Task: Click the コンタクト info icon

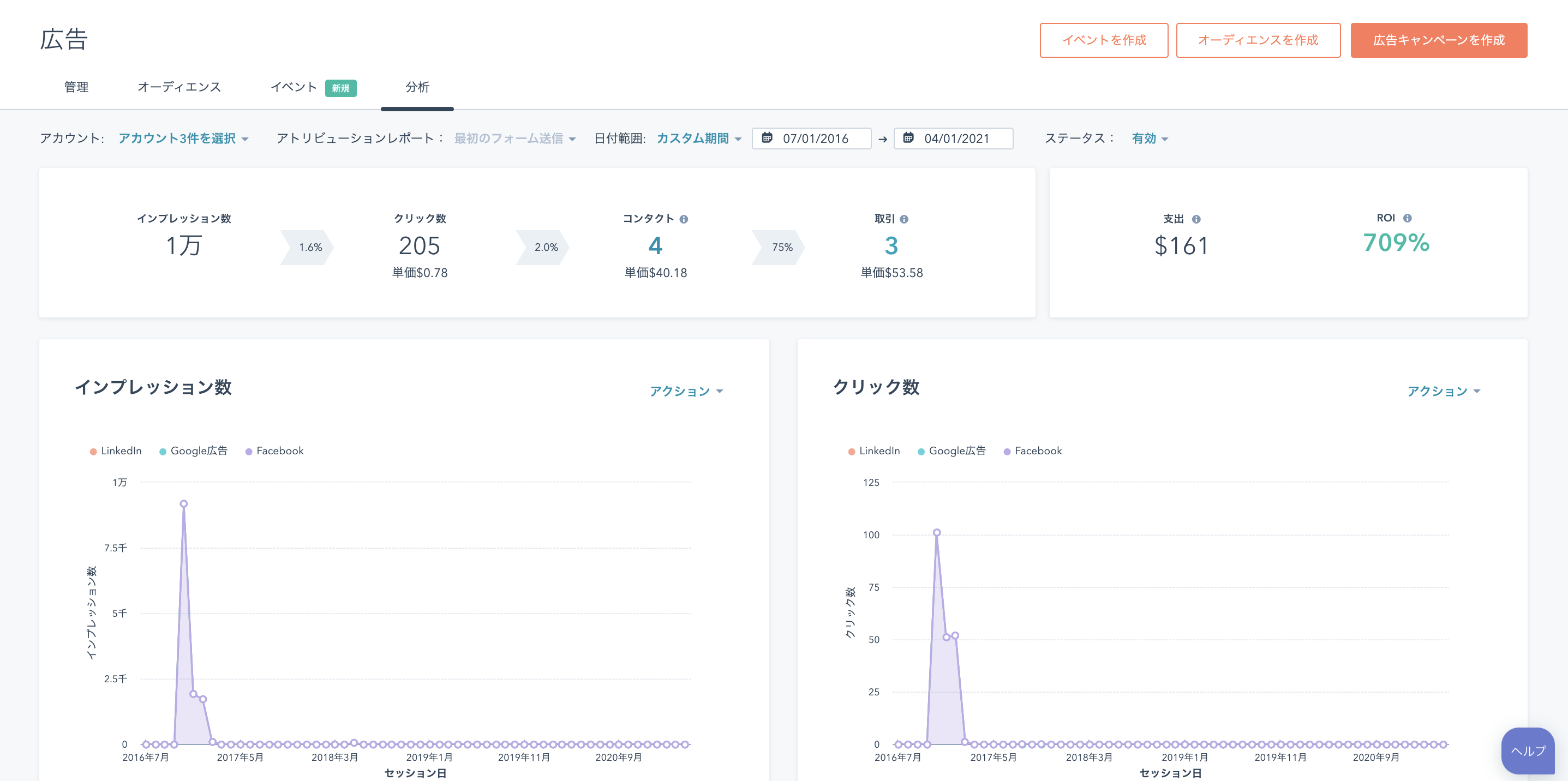Action: pyautogui.click(x=684, y=219)
